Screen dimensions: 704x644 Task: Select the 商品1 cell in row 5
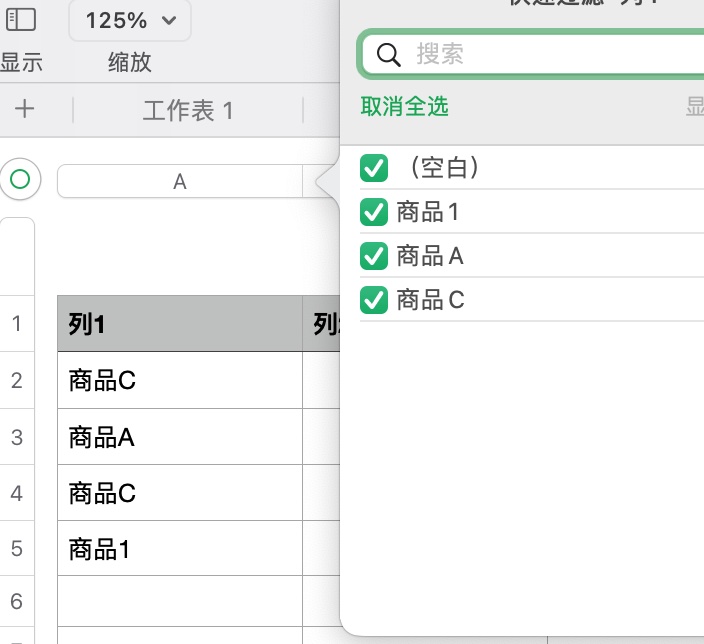coord(180,549)
